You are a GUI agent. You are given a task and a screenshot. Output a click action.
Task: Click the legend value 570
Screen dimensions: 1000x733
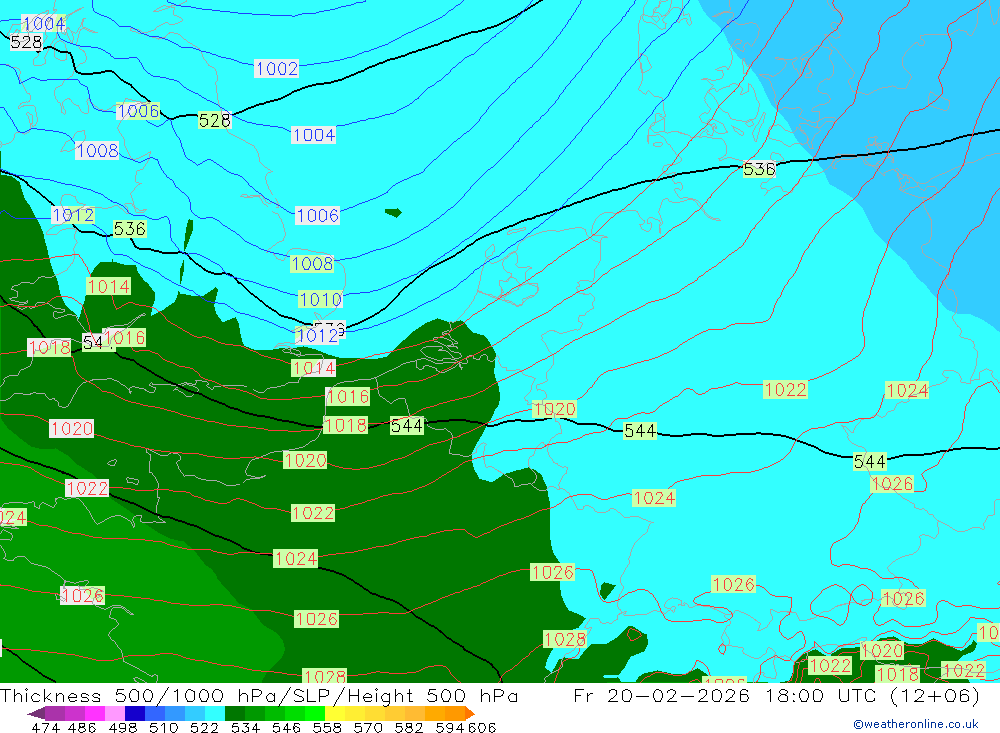click(367, 727)
